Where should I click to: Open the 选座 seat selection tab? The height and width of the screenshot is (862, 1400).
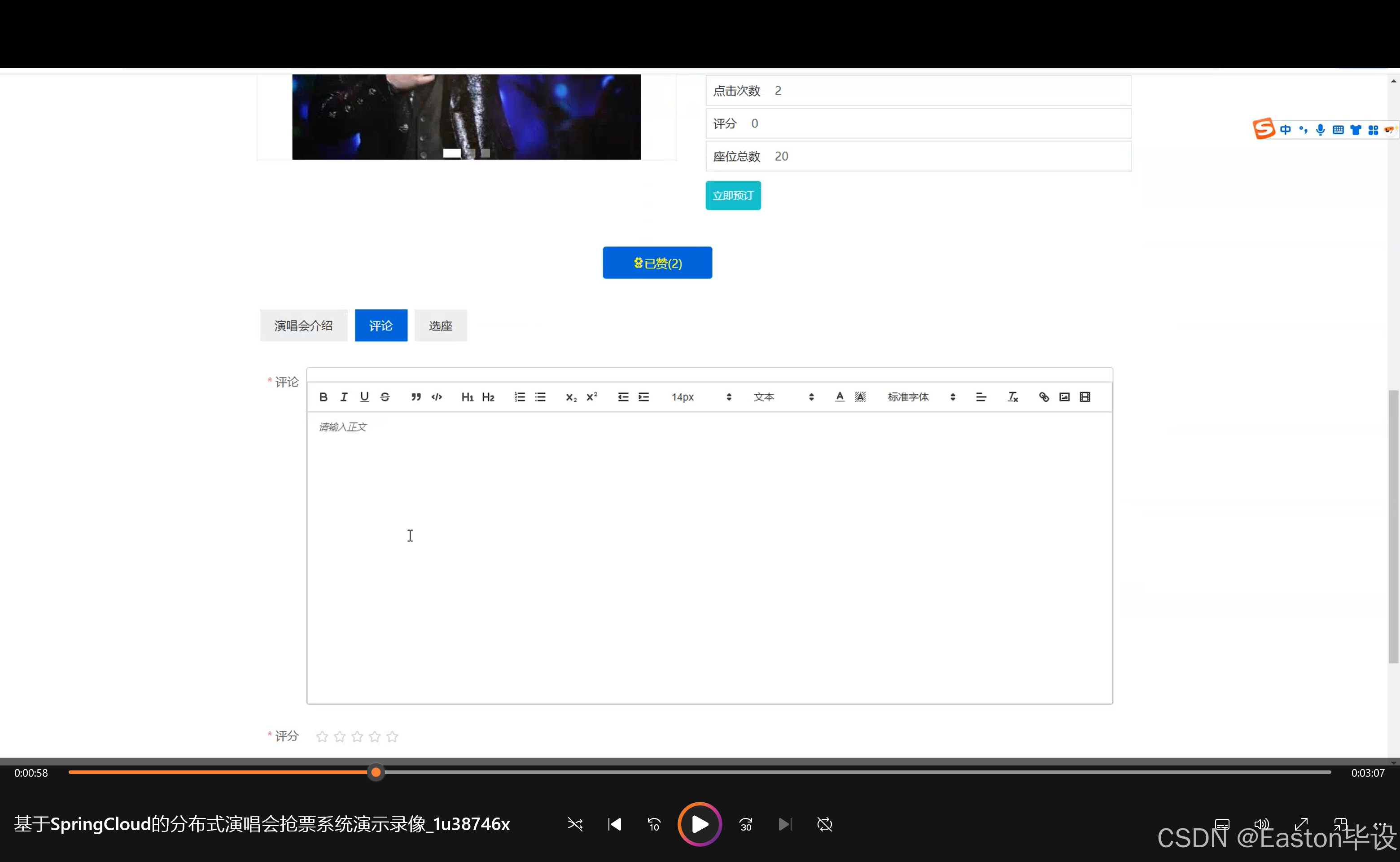click(441, 325)
